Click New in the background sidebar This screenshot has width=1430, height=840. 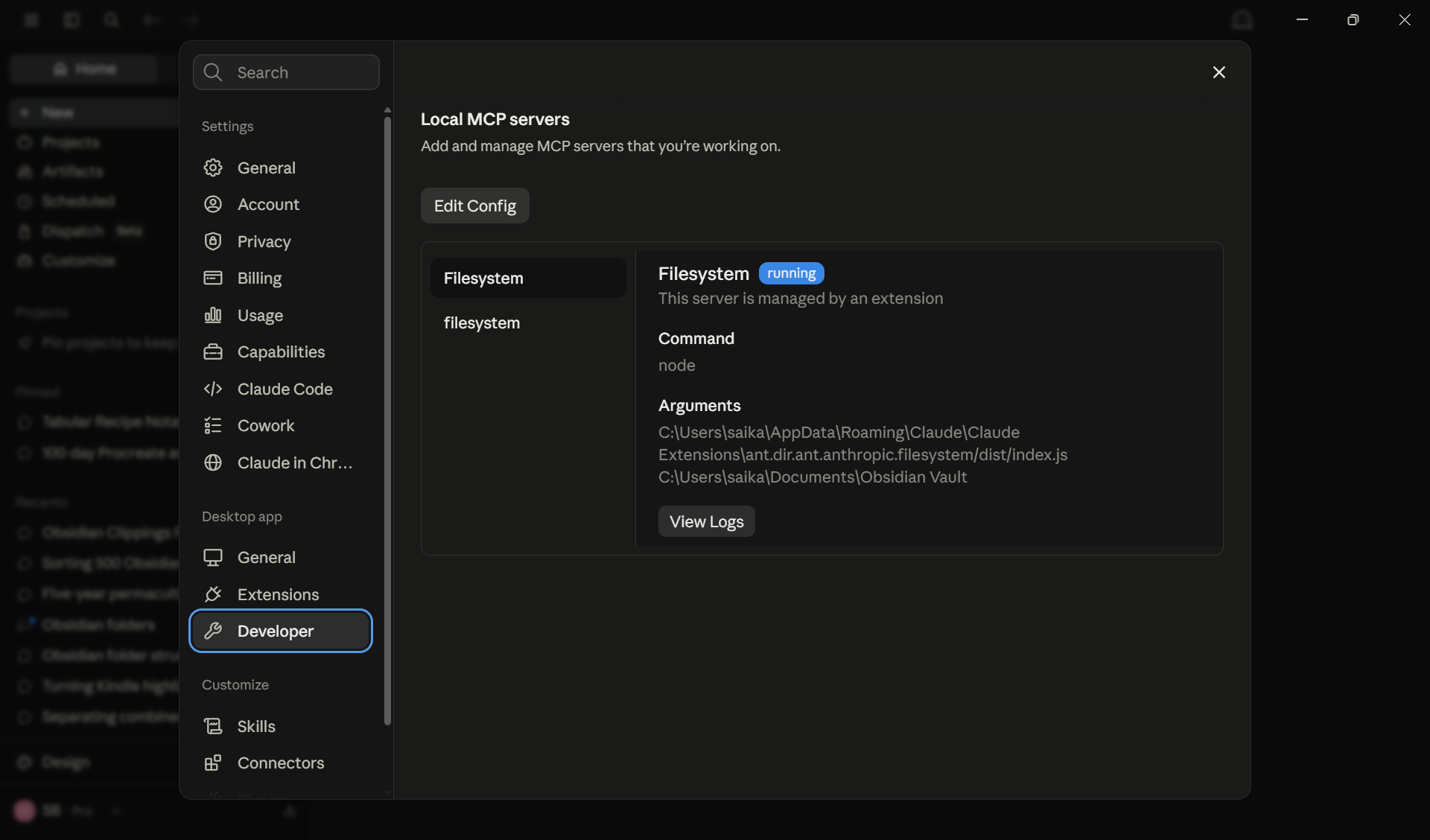pos(94,112)
